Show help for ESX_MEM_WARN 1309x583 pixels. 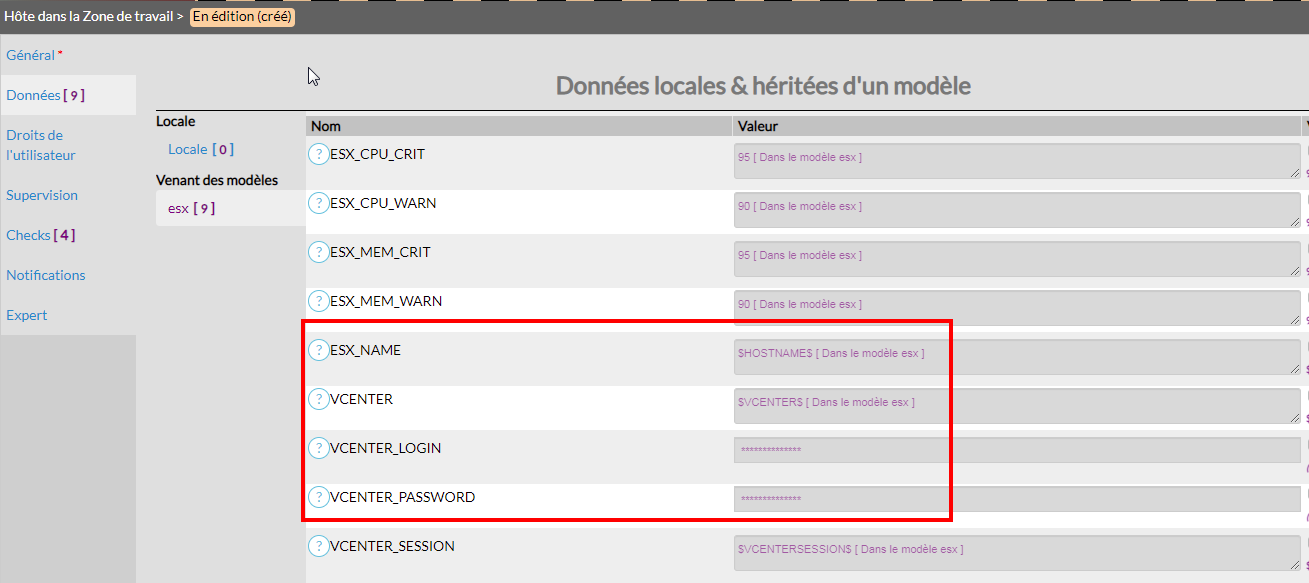click(x=318, y=301)
